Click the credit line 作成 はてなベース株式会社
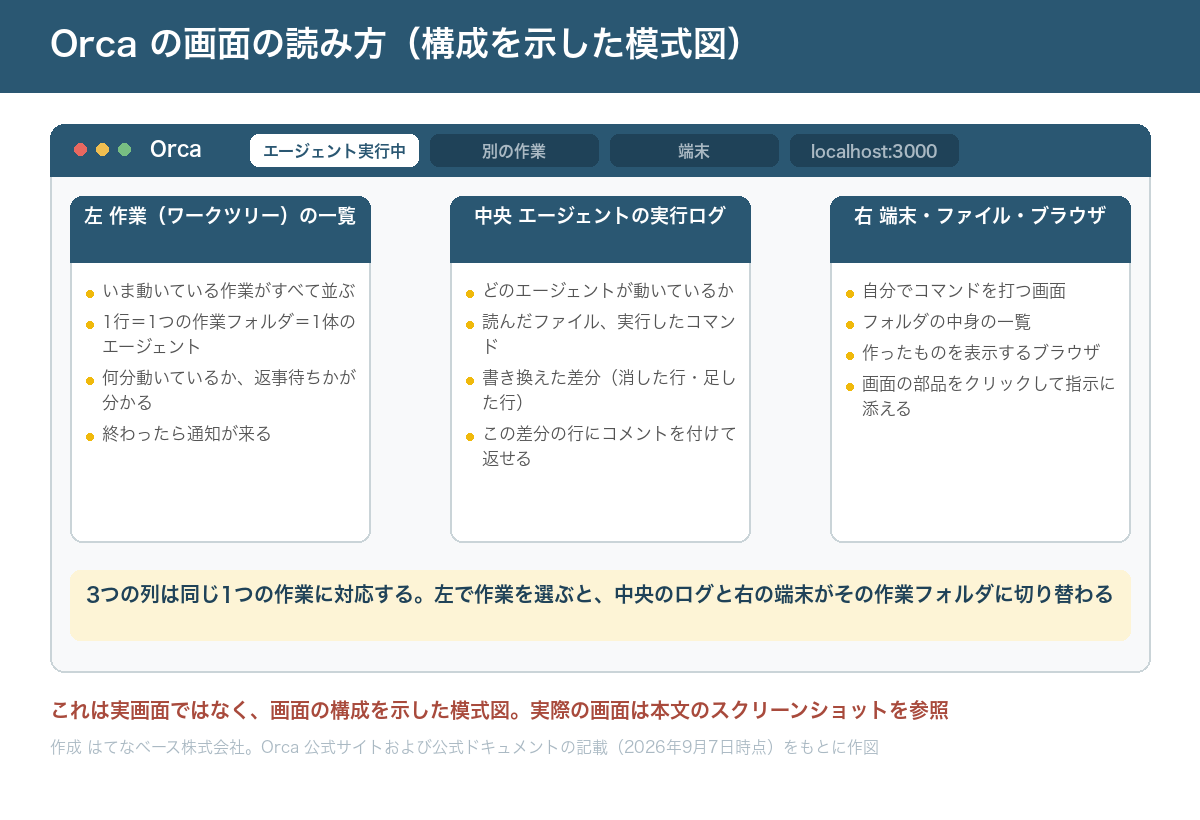The height and width of the screenshot is (820, 1200). (464, 747)
